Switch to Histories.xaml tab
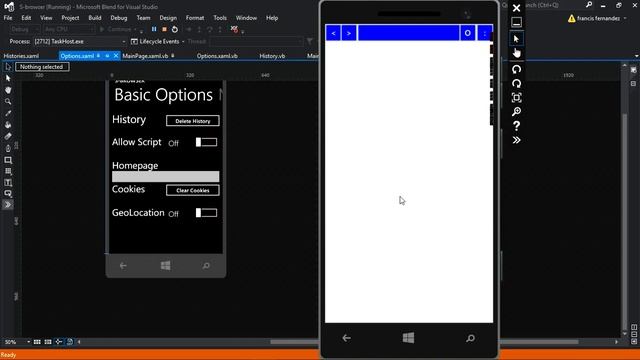Image resolution: width=640 pixels, height=360 pixels. [21, 56]
